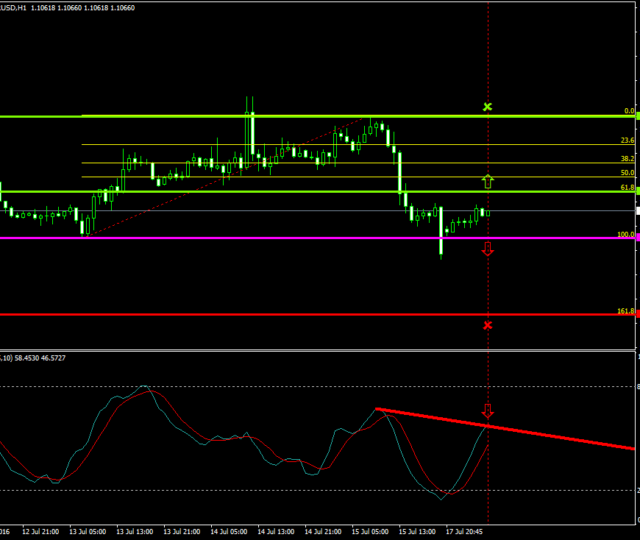
Task: Click the 23.6 Fibonacci level label
Action: coord(627,141)
